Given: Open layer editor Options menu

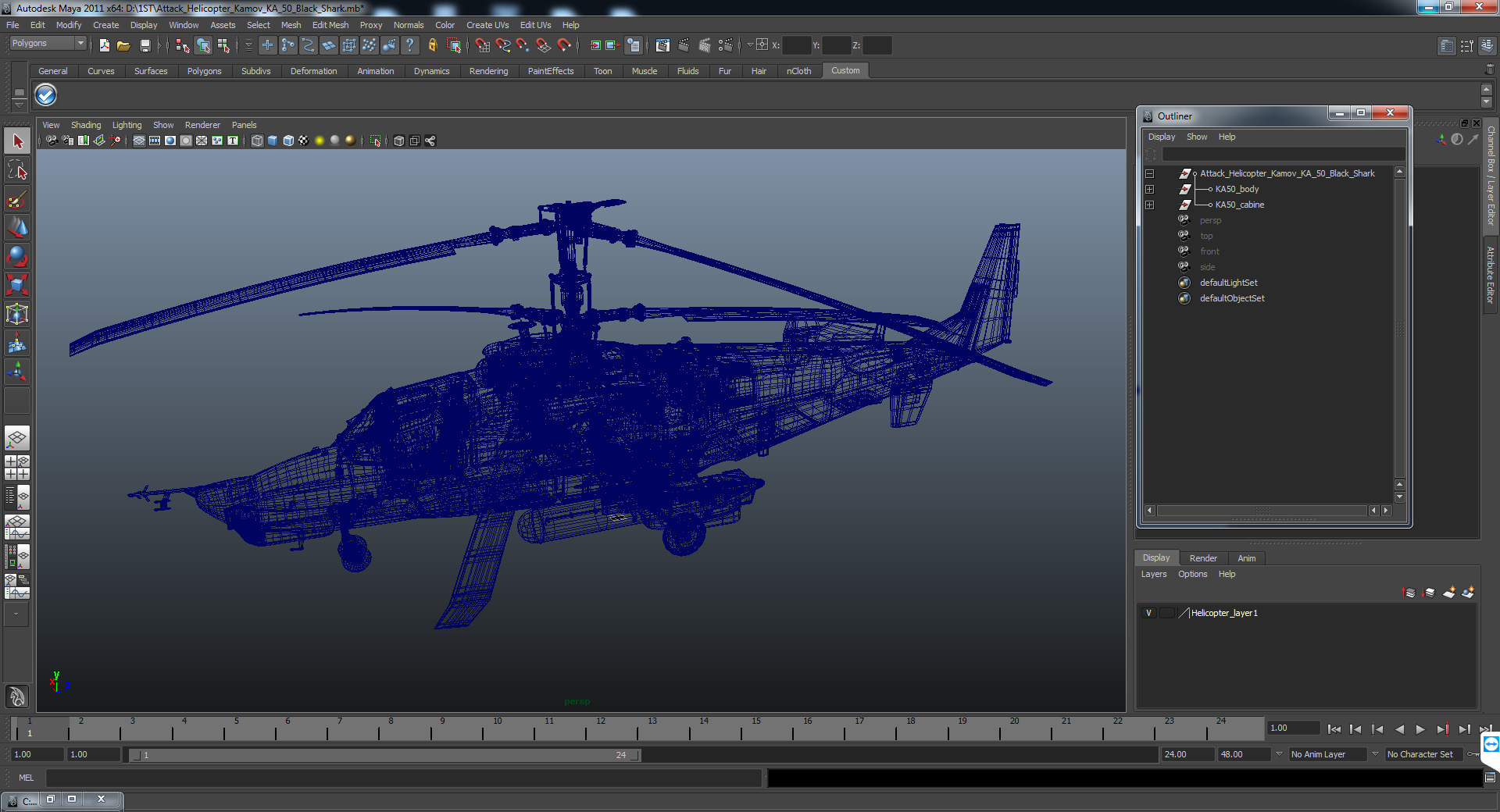Looking at the screenshot, I should coord(1192,574).
